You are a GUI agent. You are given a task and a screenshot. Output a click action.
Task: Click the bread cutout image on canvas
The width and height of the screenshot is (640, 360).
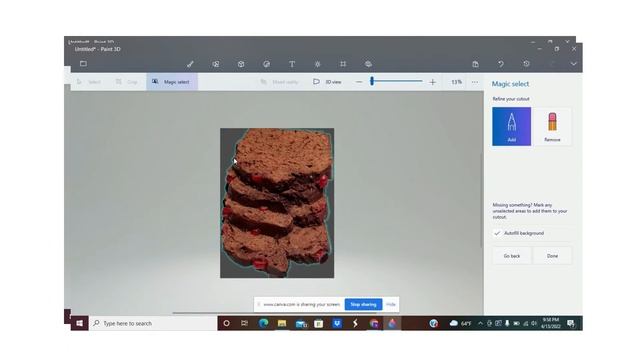pyautogui.click(x=277, y=203)
